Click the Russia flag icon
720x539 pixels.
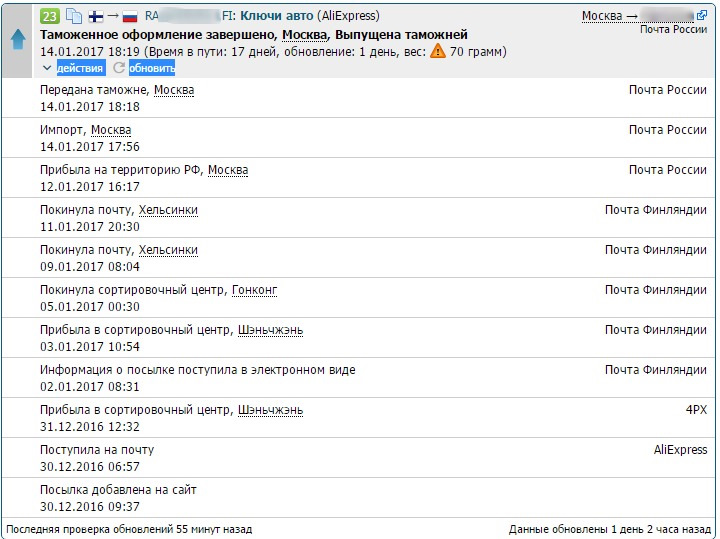(x=129, y=17)
